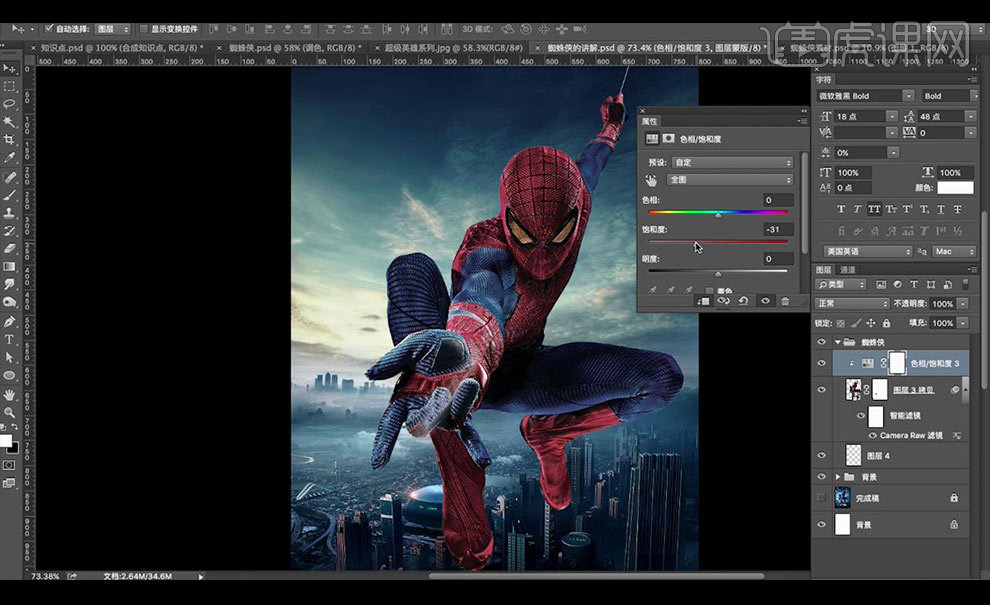Turn layer filtering on or off
This screenshot has height=605, width=990.
pos(965,285)
